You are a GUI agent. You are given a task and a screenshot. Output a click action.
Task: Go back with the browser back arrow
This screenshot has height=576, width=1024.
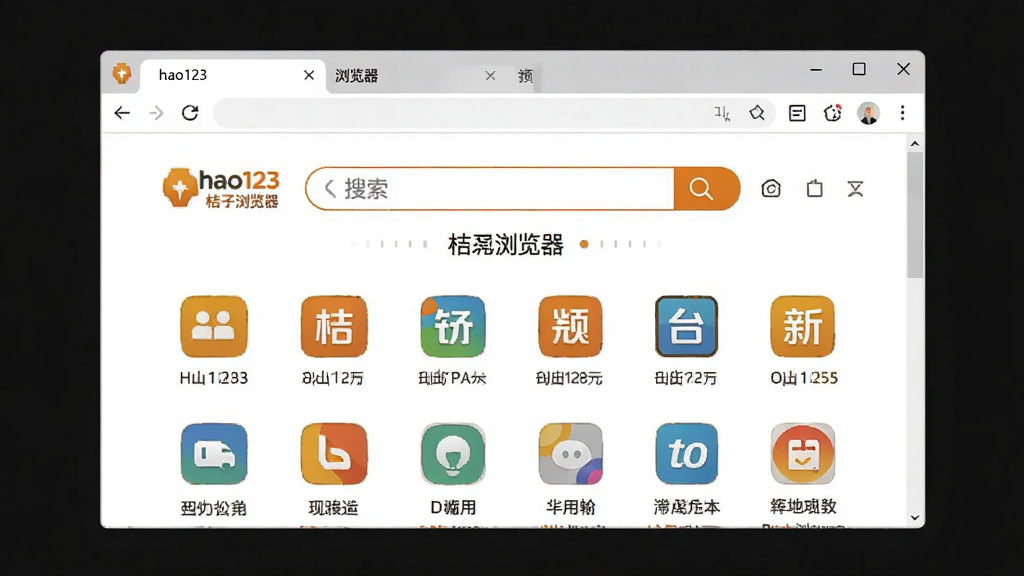[122, 113]
